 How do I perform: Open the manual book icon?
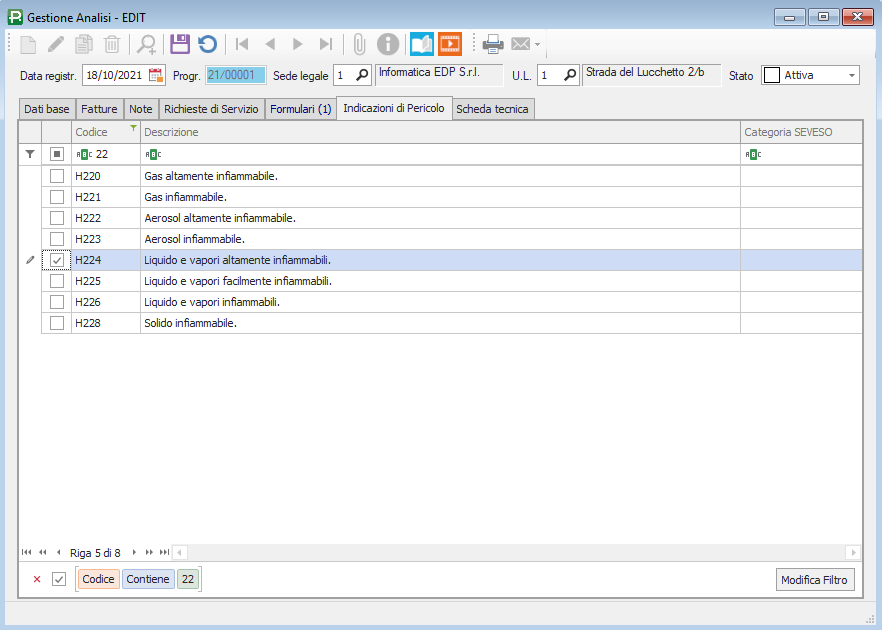[422, 44]
